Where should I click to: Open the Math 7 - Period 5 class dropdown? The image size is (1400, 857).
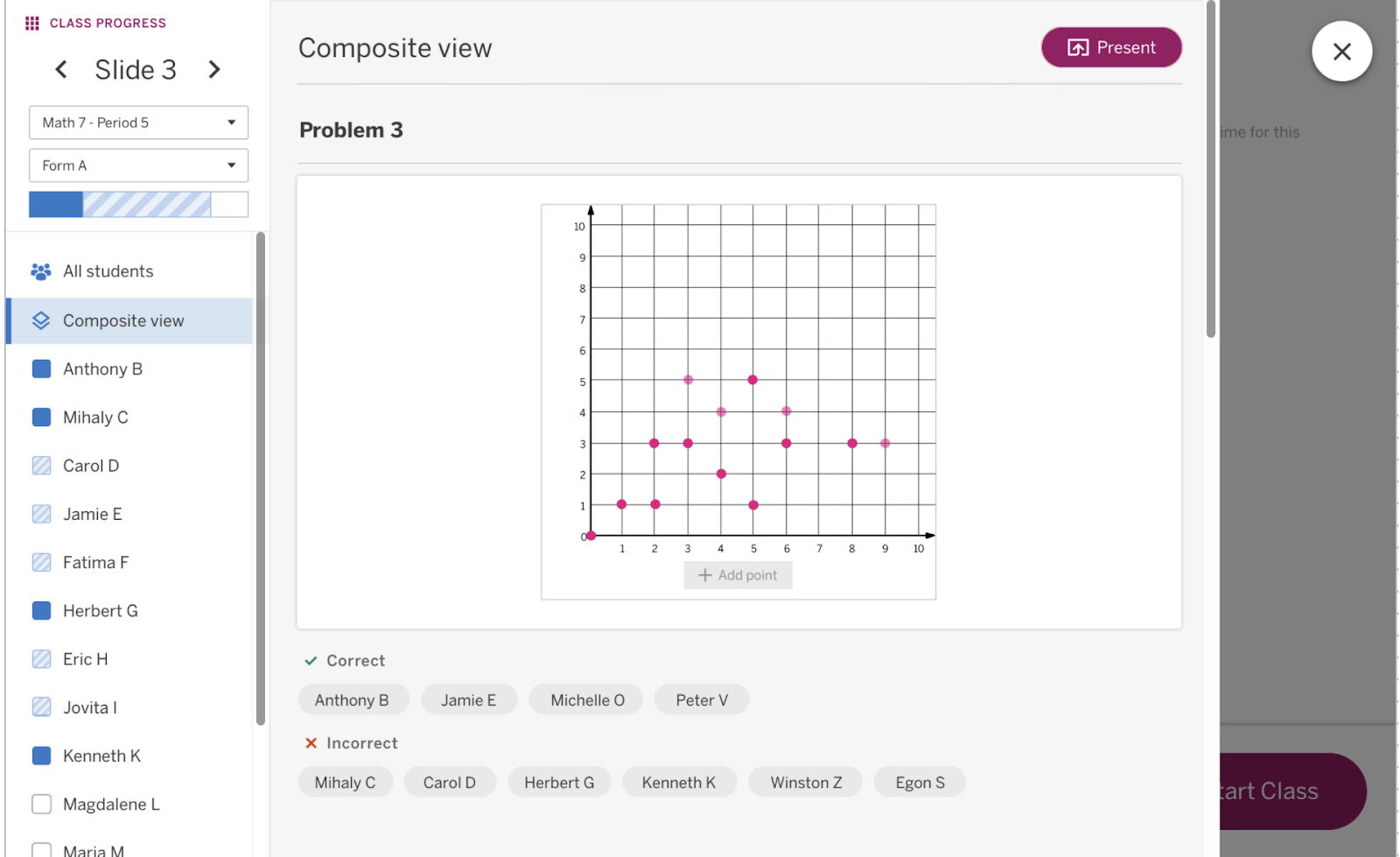pyautogui.click(x=137, y=123)
